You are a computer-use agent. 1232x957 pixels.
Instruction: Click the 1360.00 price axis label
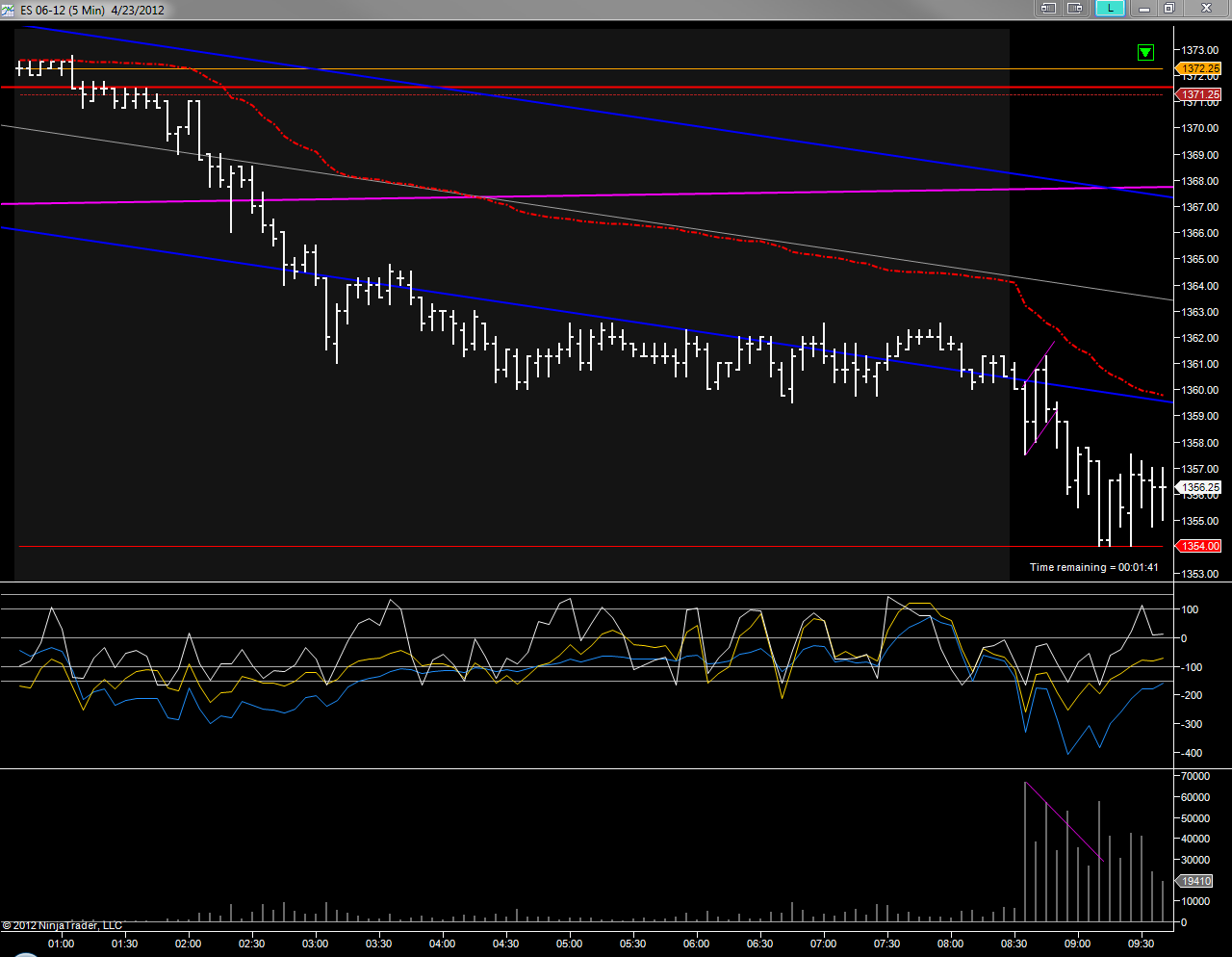tap(1200, 391)
